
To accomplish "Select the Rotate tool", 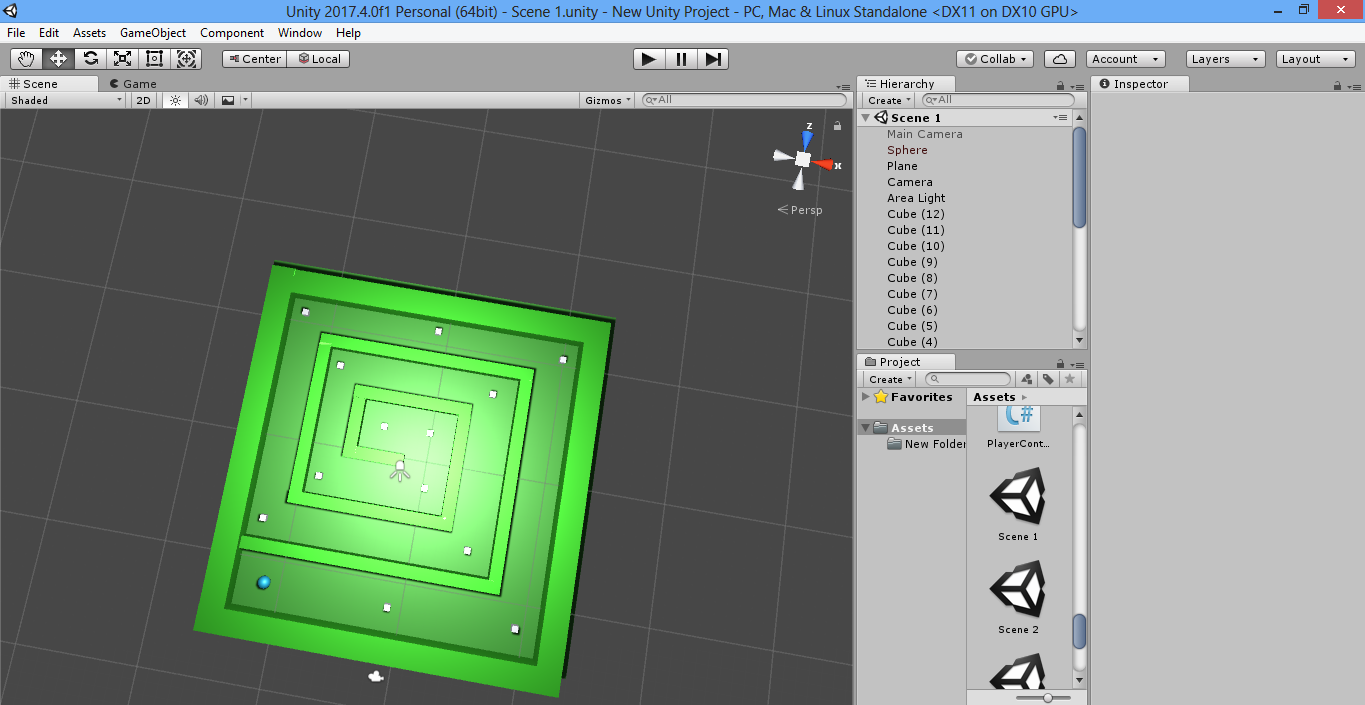I will (x=91, y=59).
